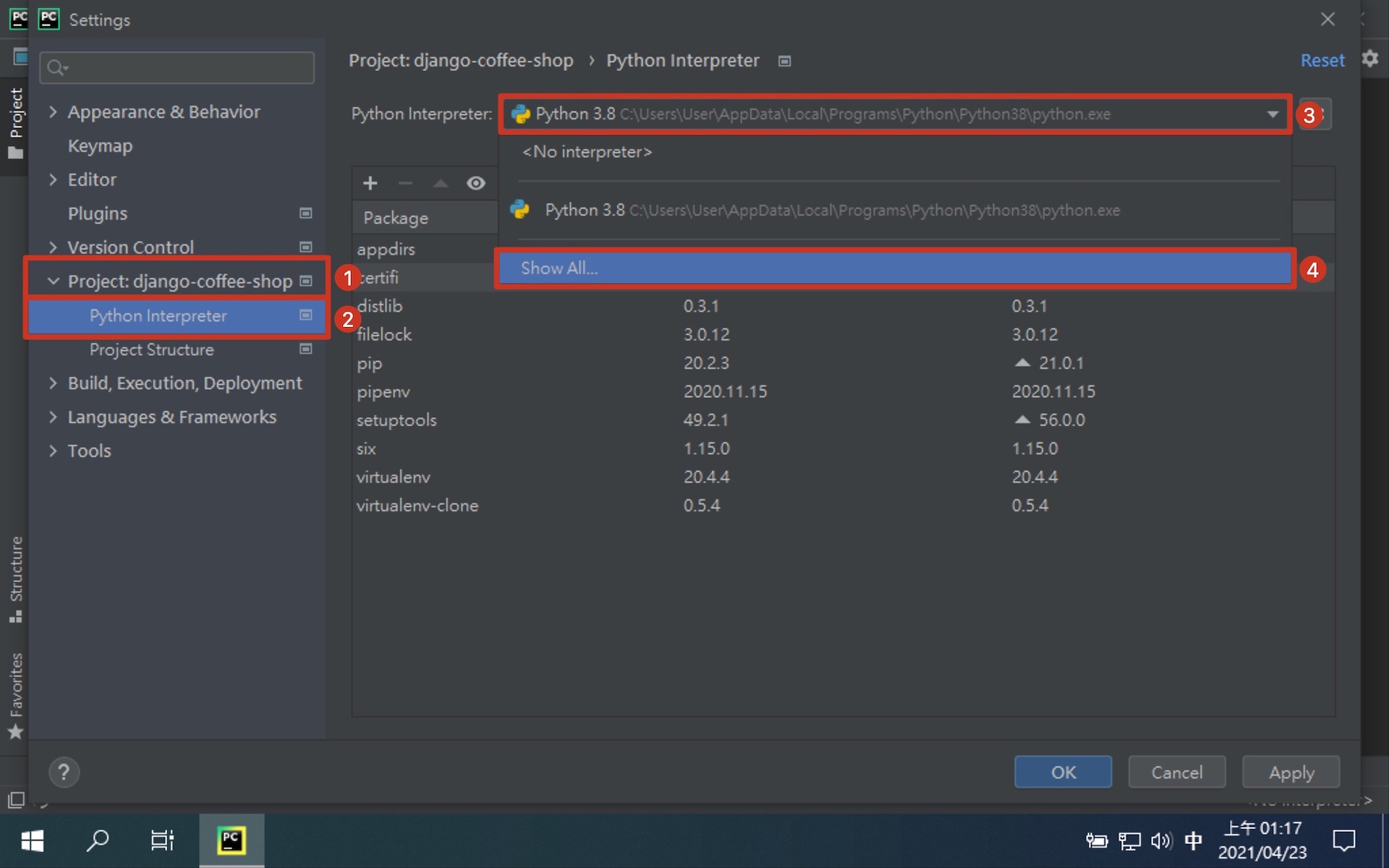1389x868 pixels.
Task: Select the pip package row
Action: coord(843,363)
